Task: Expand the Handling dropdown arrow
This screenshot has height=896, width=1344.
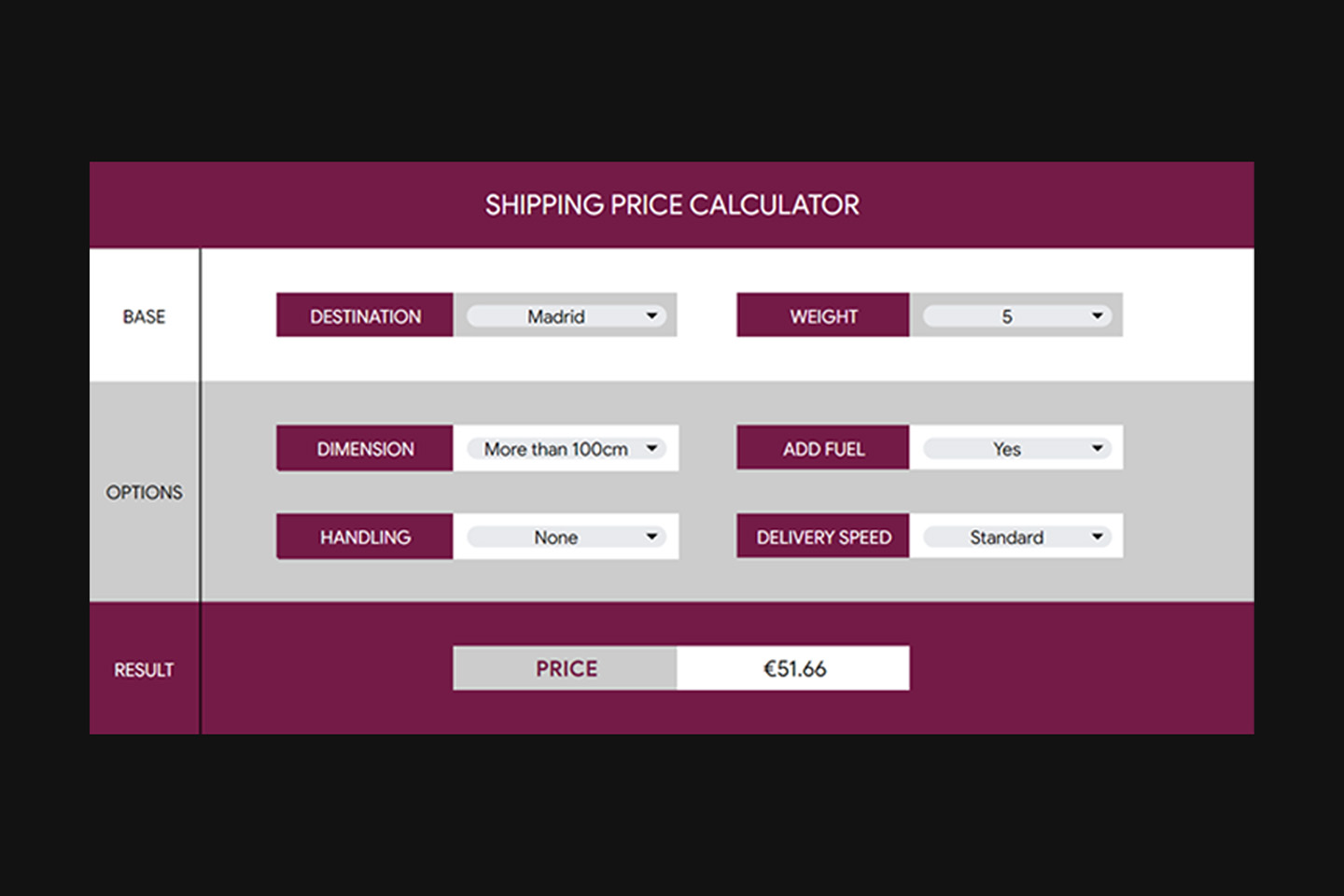Action: click(x=651, y=537)
